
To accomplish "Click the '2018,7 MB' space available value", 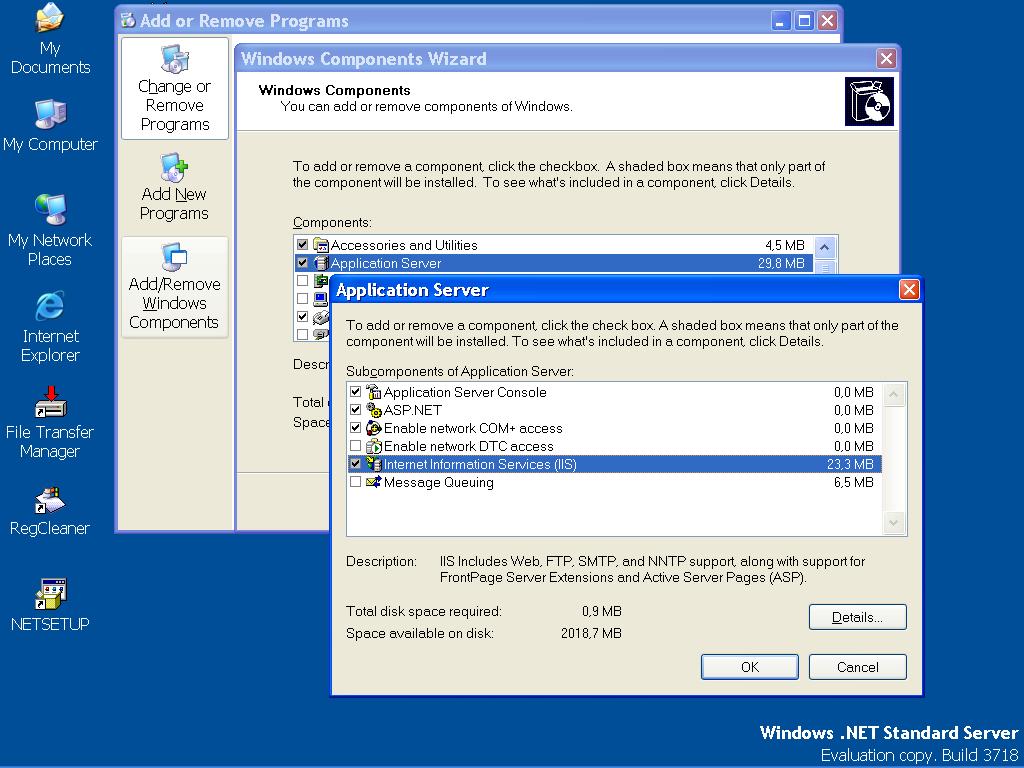I will coord(591,633).
